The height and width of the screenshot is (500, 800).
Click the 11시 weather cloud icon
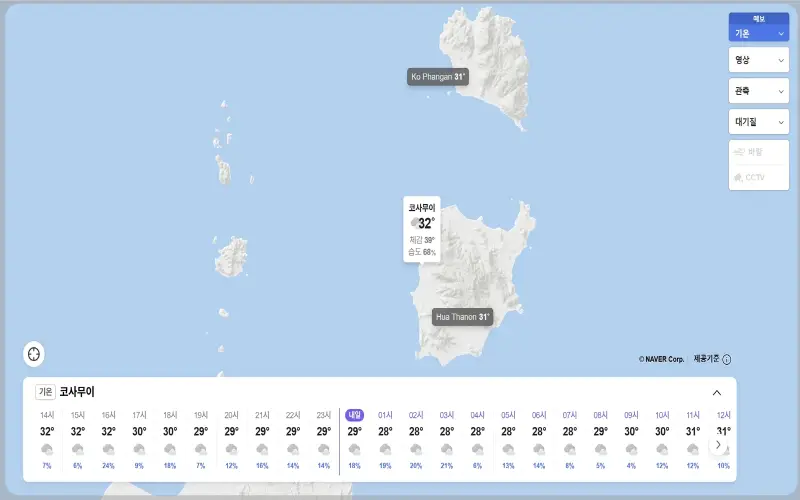point(693,449)
